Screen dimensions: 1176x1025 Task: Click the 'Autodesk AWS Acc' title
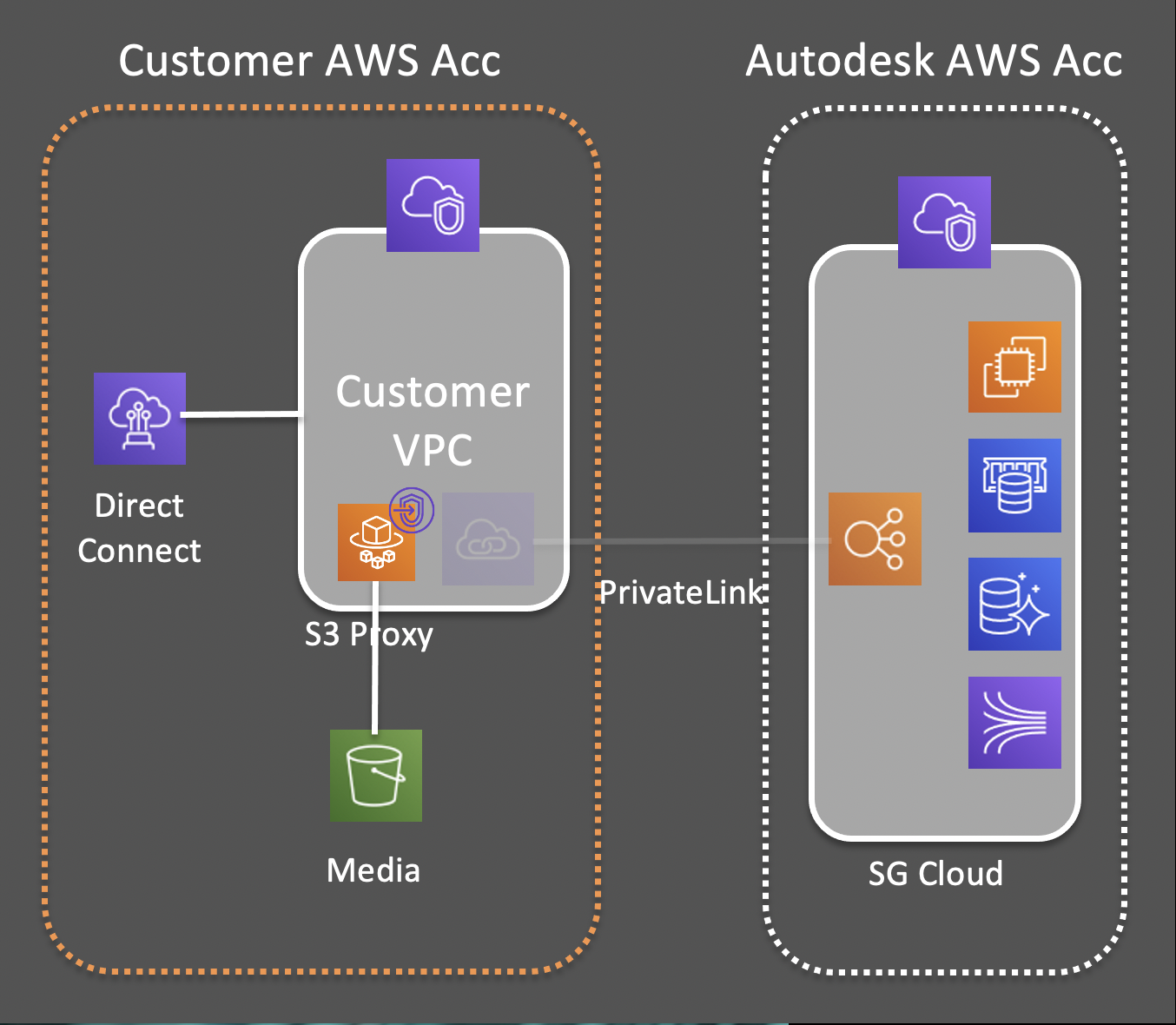pyautogui.click(x=934, y=61)
